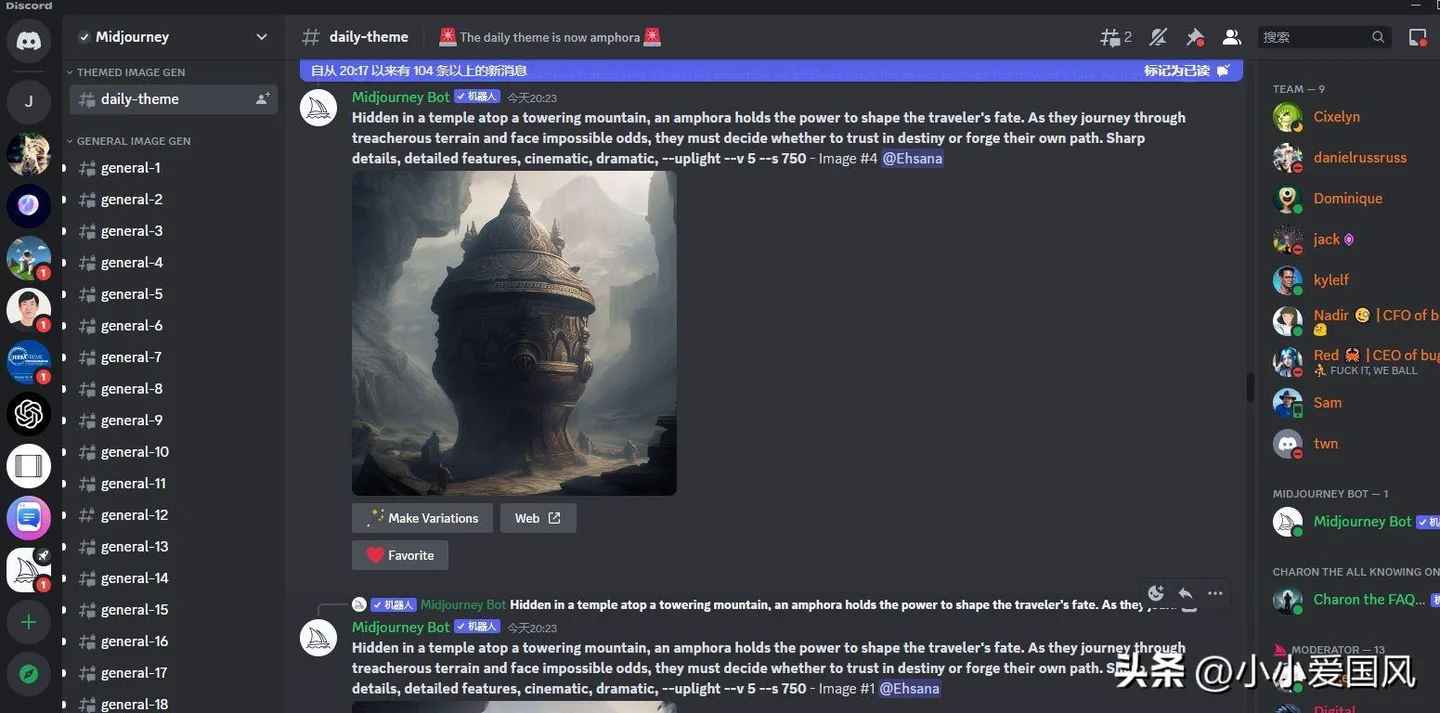Open the blue chat-bubble server icon
This screenshot has height=713, width=1440.
[x=29, y=517]
